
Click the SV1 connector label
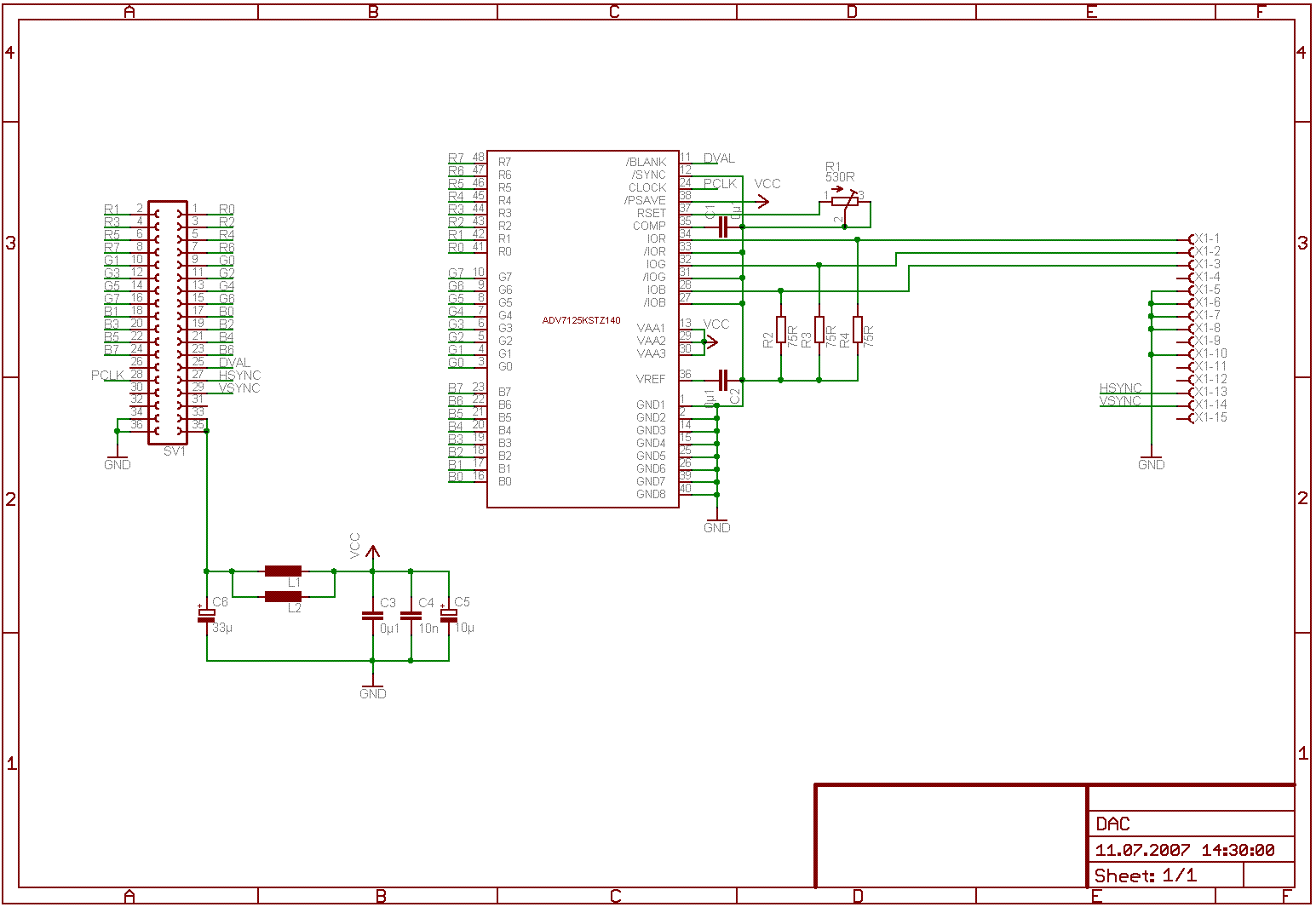174,451
